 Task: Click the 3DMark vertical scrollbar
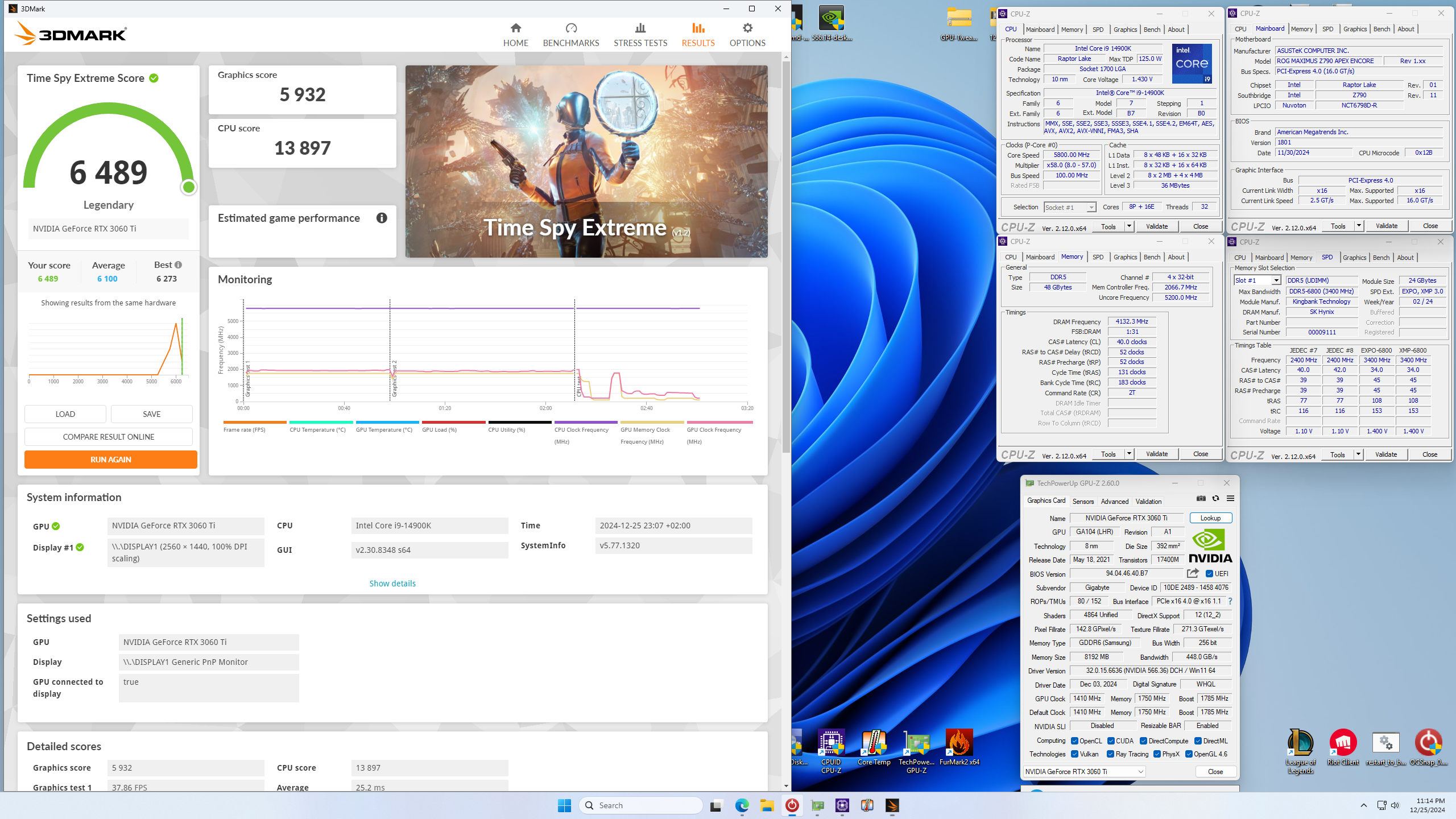point(786,256)
